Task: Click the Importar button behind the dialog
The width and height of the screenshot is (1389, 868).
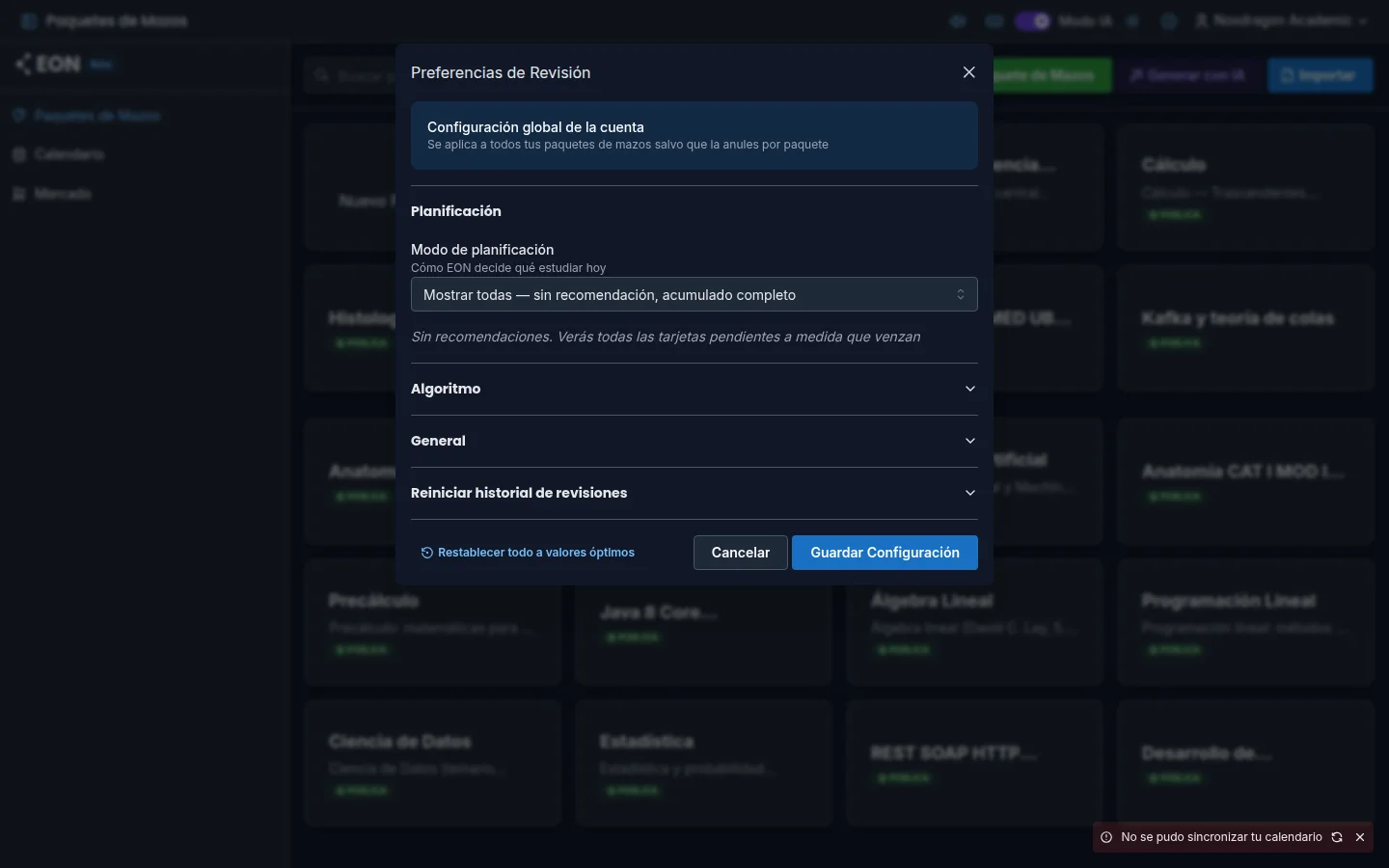Action: [x=1321, y=75]
